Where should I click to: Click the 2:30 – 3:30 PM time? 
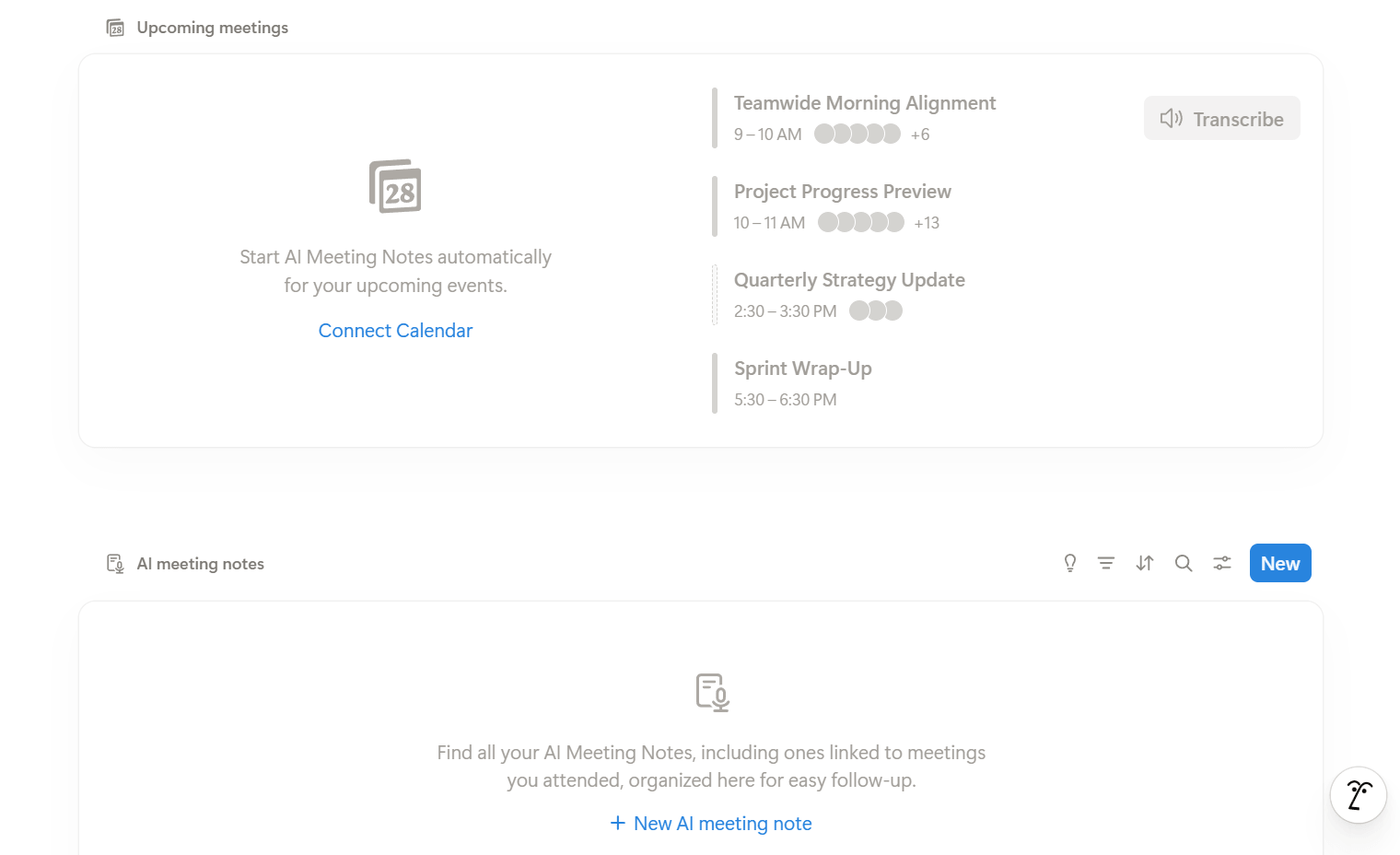click(785, 311)
